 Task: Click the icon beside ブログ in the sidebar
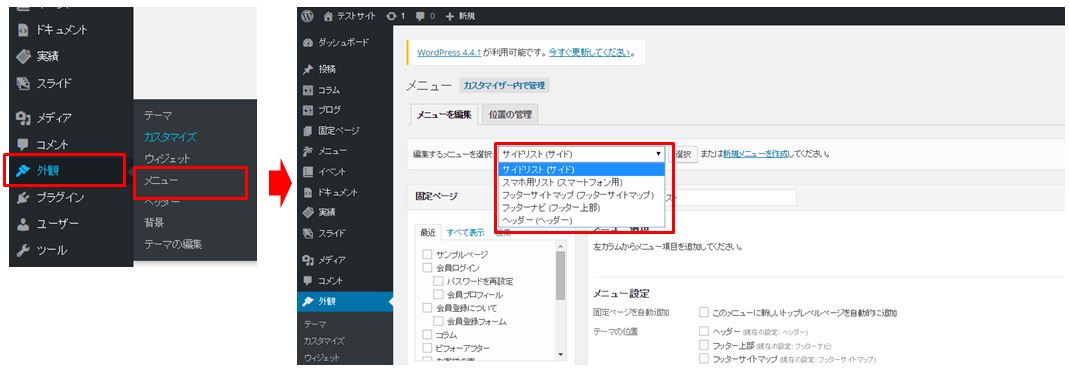pyautogui.click(x=308, y=110)
